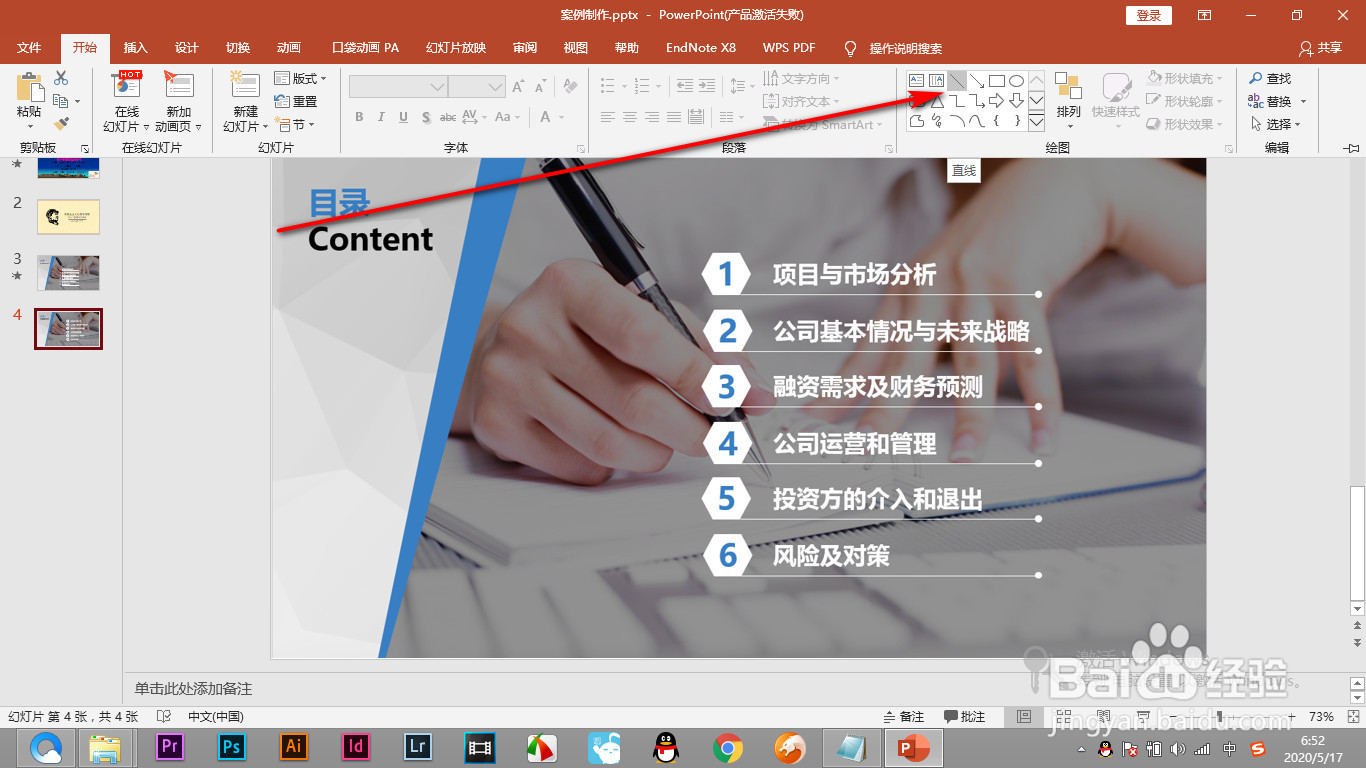Switch to the Insert tab

[135, 48]
